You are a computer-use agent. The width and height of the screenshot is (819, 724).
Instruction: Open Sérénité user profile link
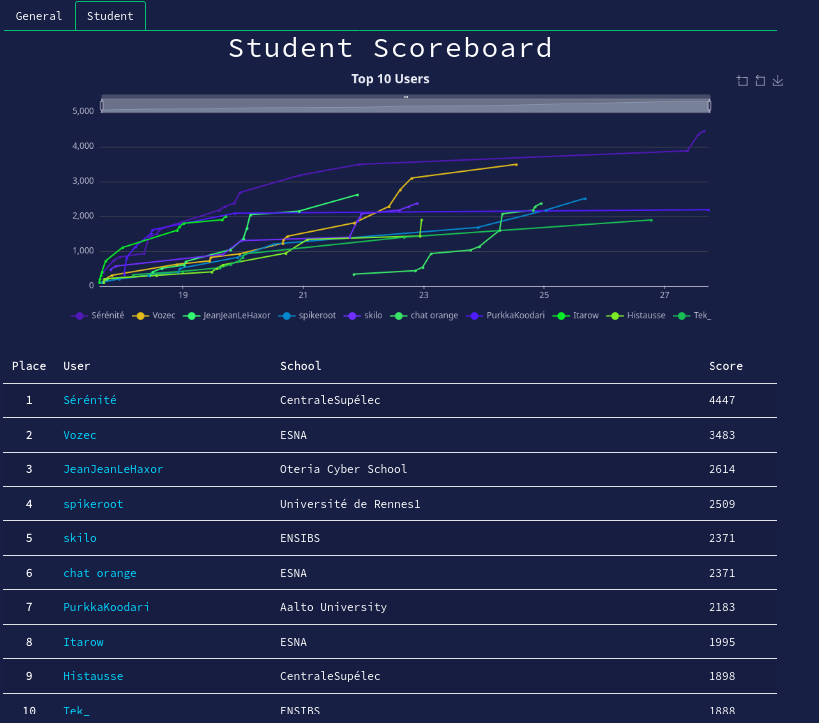(90, 400)
